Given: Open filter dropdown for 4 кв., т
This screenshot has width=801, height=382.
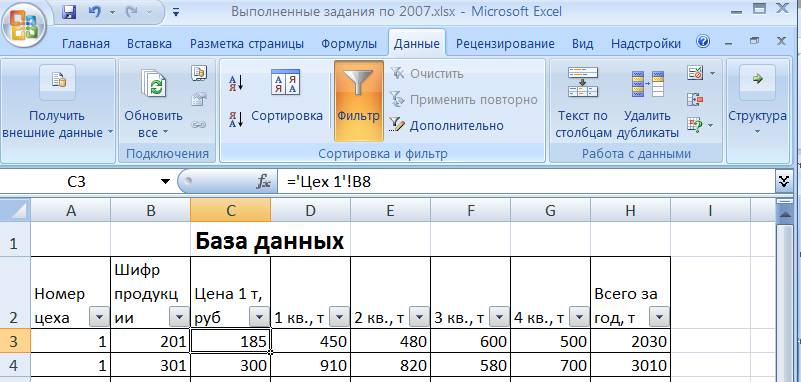Looking at the screenshot, I should coord(579,318).
